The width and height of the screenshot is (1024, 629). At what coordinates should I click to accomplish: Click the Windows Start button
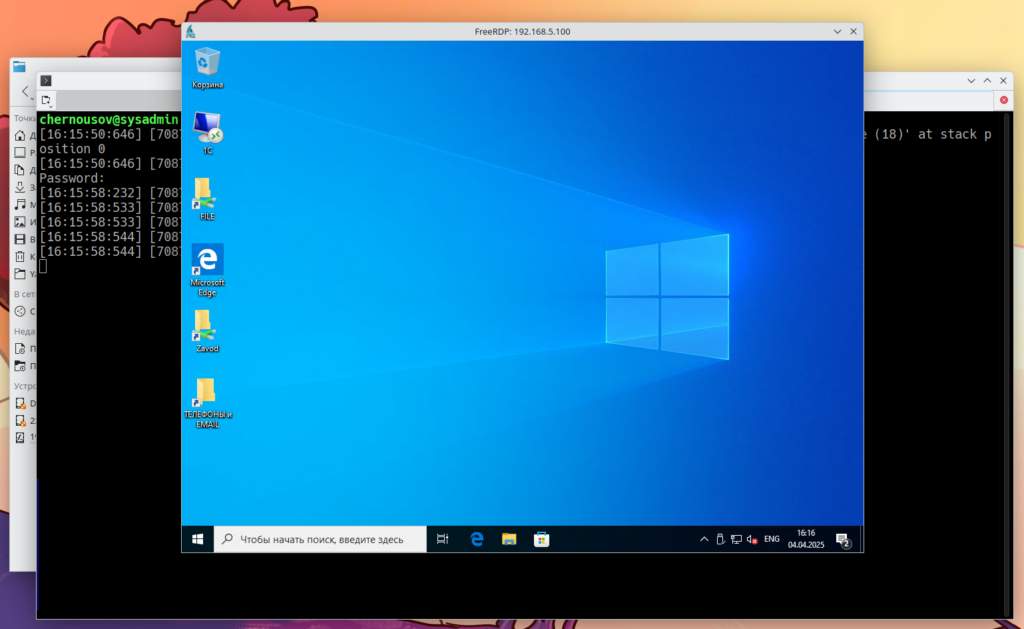point(198,539)
